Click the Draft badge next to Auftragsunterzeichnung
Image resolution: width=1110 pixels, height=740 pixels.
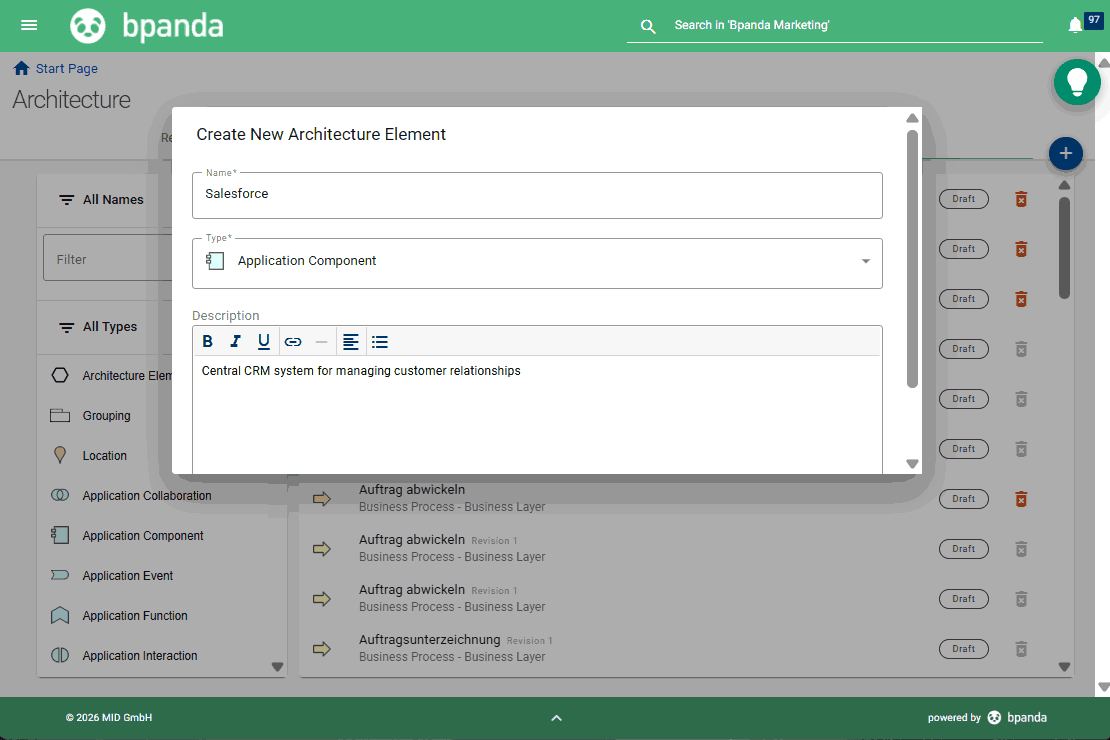[x=963, y=648]
